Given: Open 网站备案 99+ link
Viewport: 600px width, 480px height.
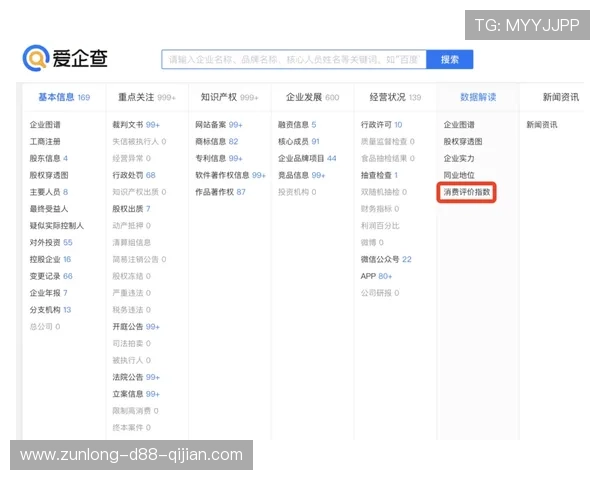Looking at the screenshot, I should pos(218,125).
